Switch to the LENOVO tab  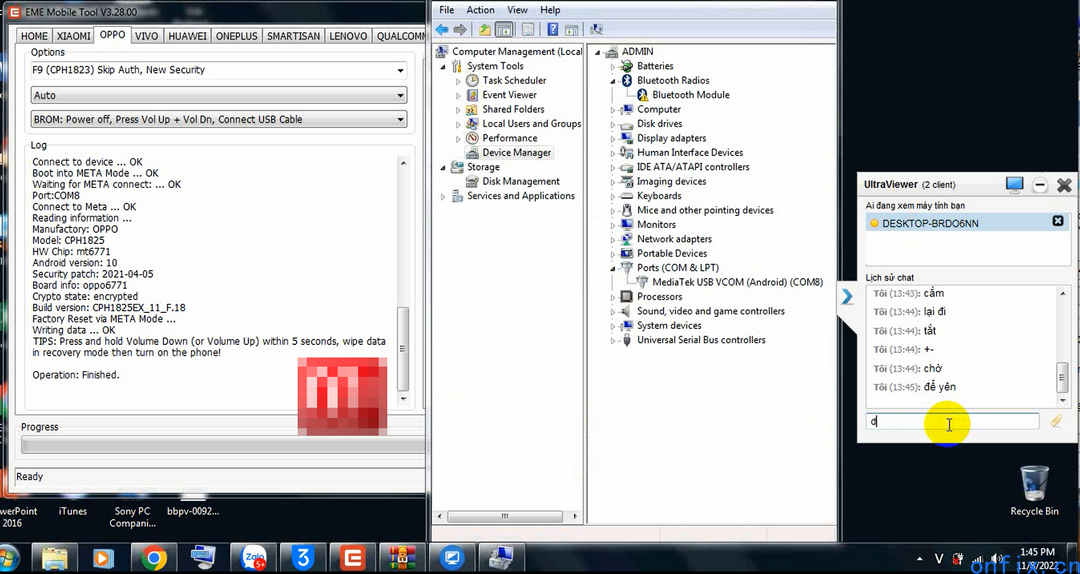click(349, 36)
